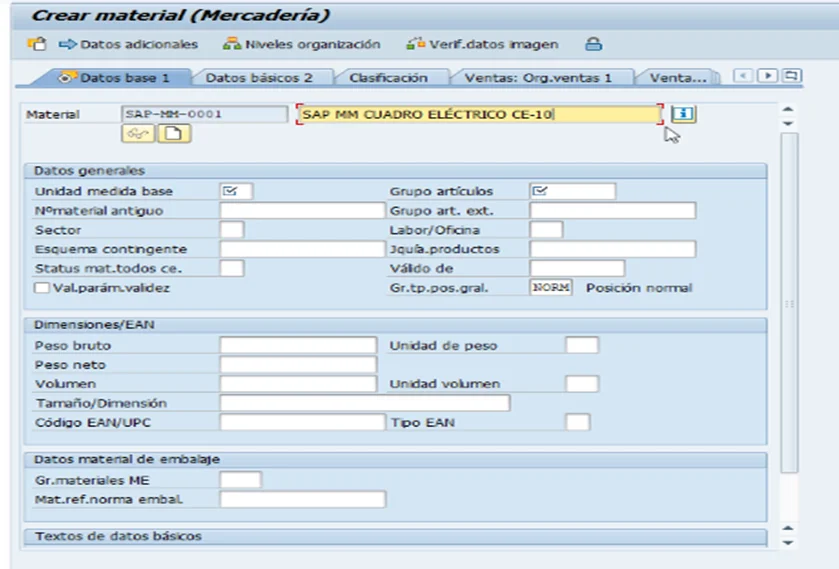Screen dimensions: 839x569
Task: Open the Clasificación tab
Action: point(388,78)
